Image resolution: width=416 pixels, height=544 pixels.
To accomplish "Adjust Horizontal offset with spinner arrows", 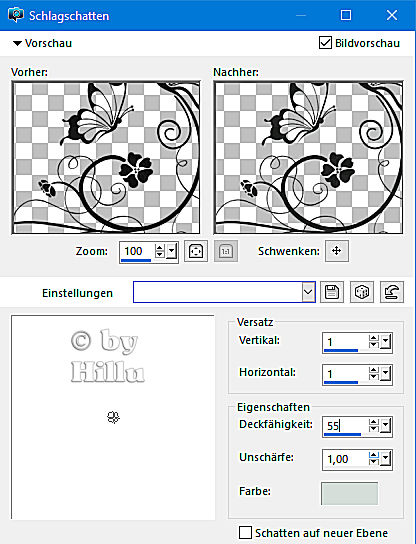I will (x=374, y=374).
